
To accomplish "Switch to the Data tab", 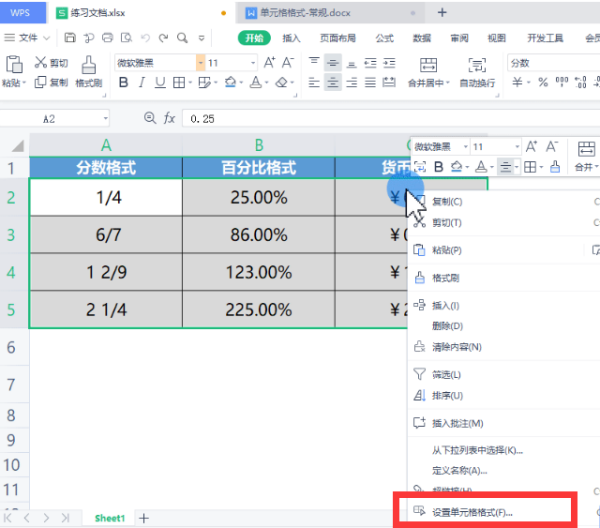I will point(422,38).
